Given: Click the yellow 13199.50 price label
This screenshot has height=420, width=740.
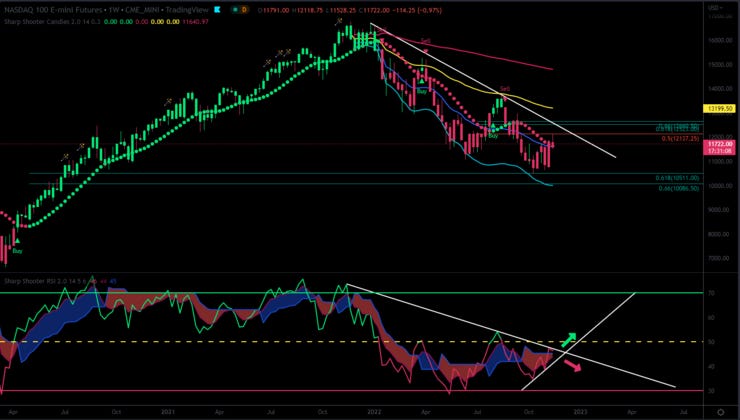Looking at the screenshot, I should point(719,109).
